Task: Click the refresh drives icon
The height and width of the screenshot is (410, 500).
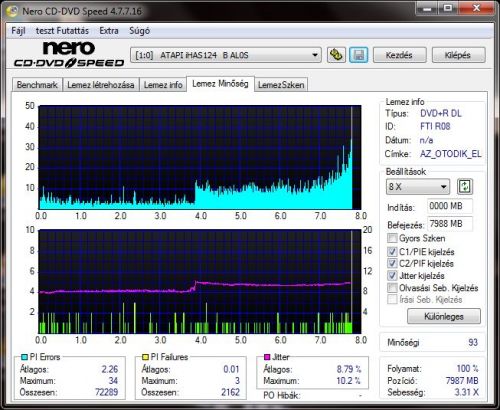Action: click(336, 55)
